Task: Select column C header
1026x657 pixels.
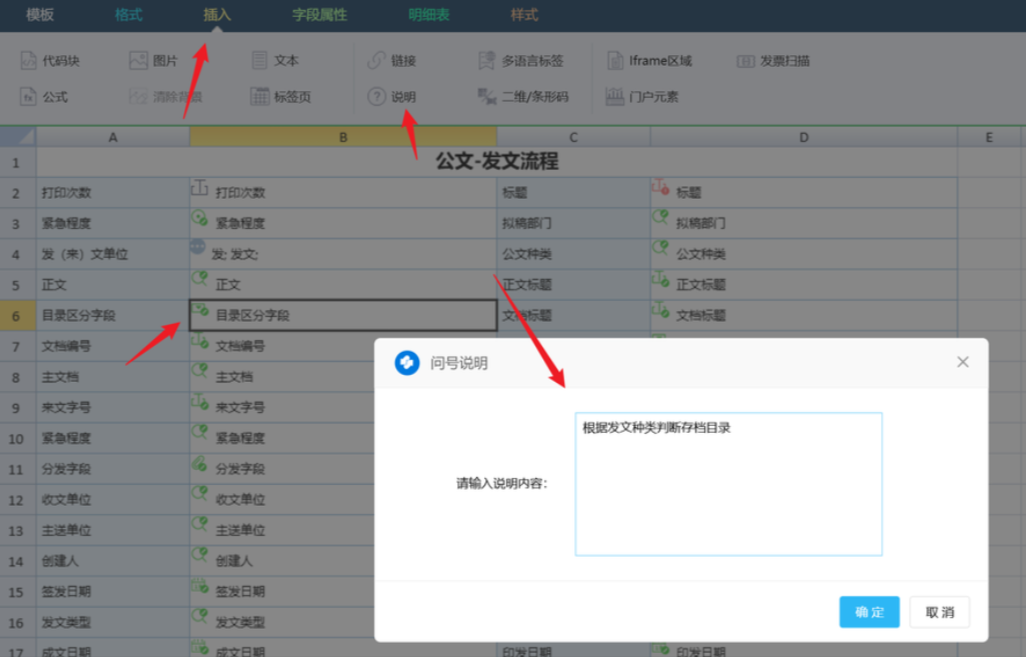Action: [573, 137]
